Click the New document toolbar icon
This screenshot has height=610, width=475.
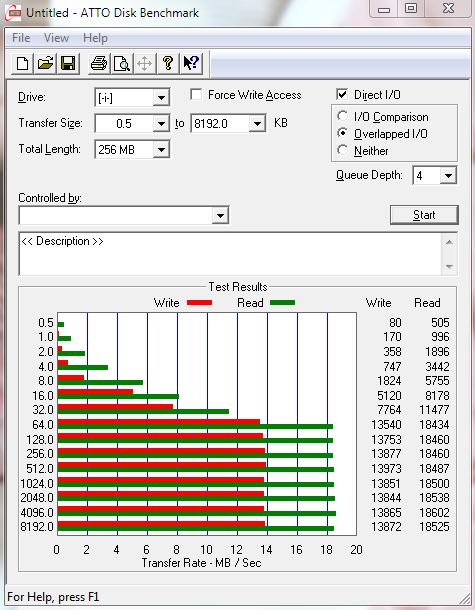click(23, 63)
